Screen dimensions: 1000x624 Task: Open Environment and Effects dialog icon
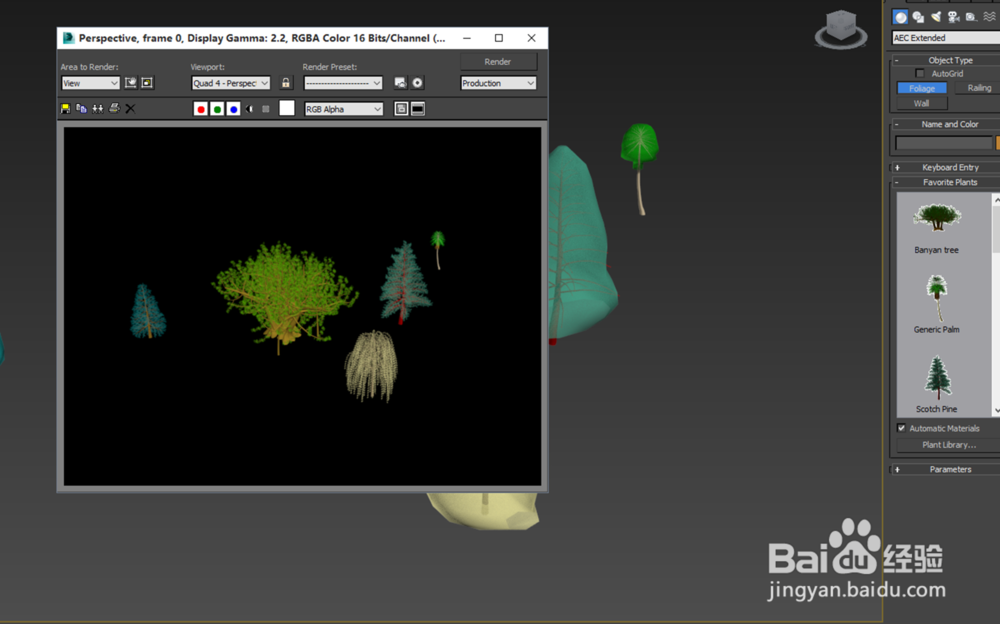coord(417,83)
